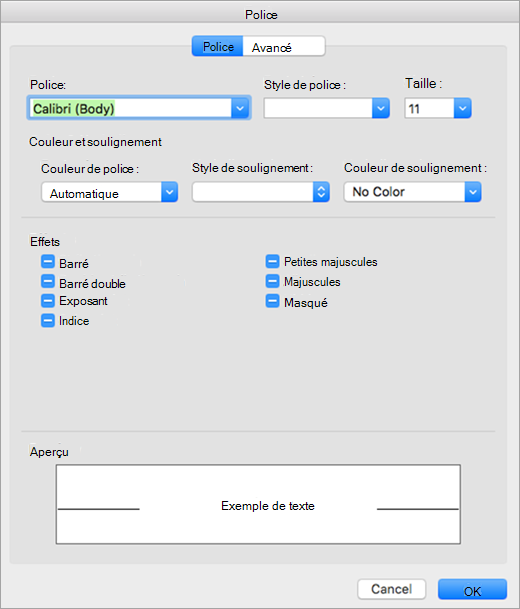Image resolution: width=520 pixels, height=609 pixels.
Task: Open the Couleur de soulignement No Color dropdown
Action: [412, 192]
